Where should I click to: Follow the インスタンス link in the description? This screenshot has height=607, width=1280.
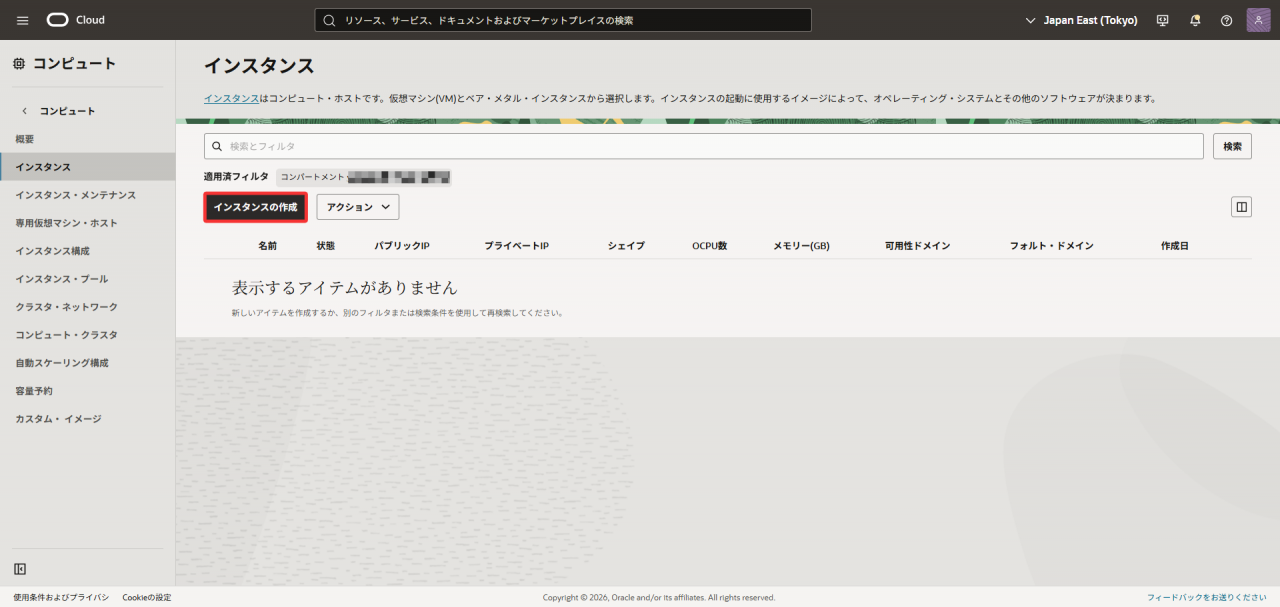coord(230,99)
